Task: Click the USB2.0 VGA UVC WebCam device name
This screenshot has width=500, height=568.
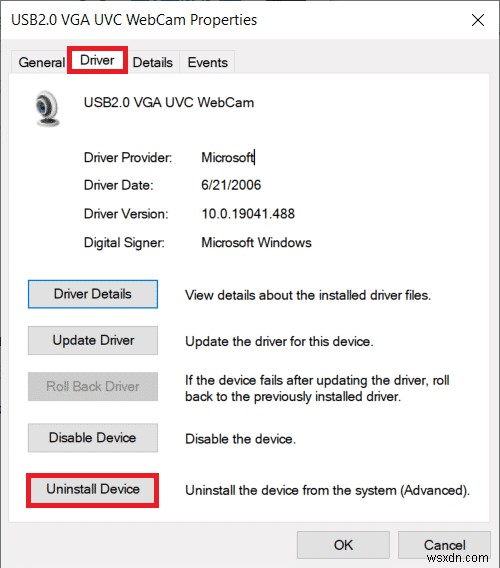Action: 169,103
